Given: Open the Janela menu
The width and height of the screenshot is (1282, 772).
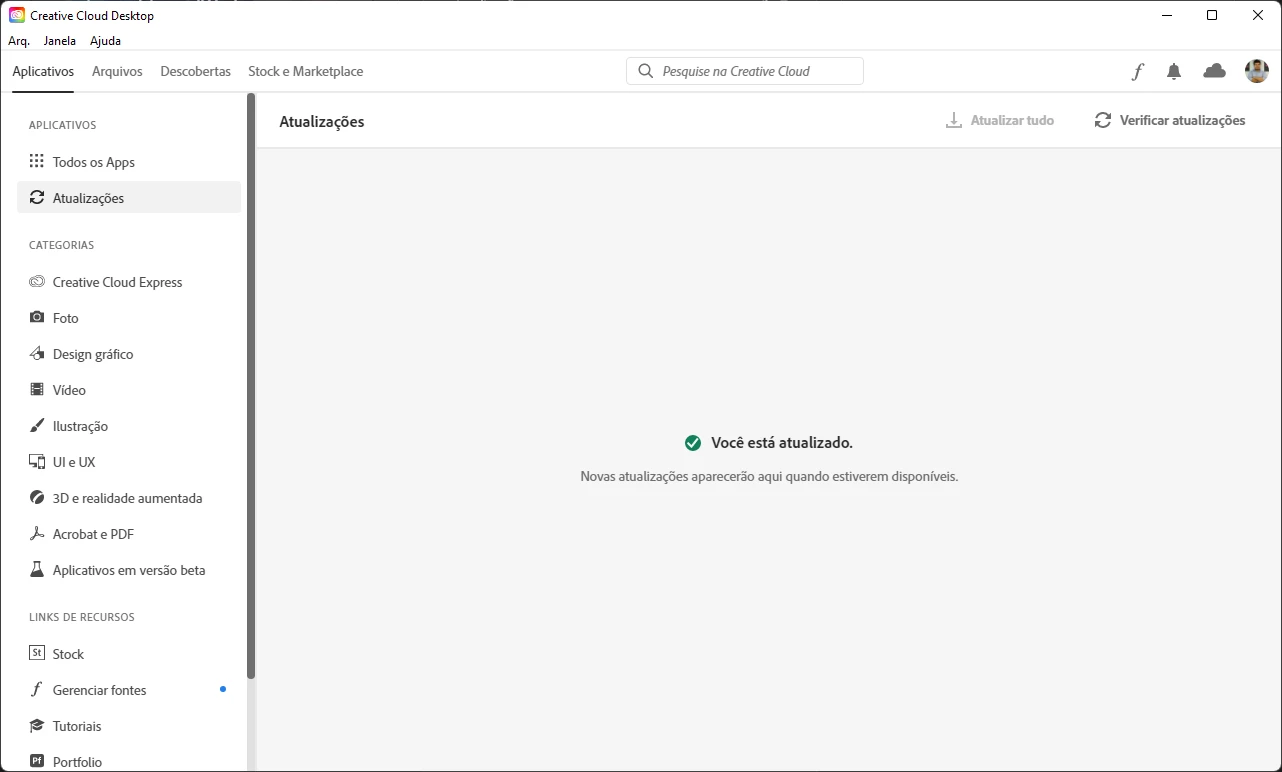Looking at the screenshot, I should pyautogui.click(x=60, y=41).
